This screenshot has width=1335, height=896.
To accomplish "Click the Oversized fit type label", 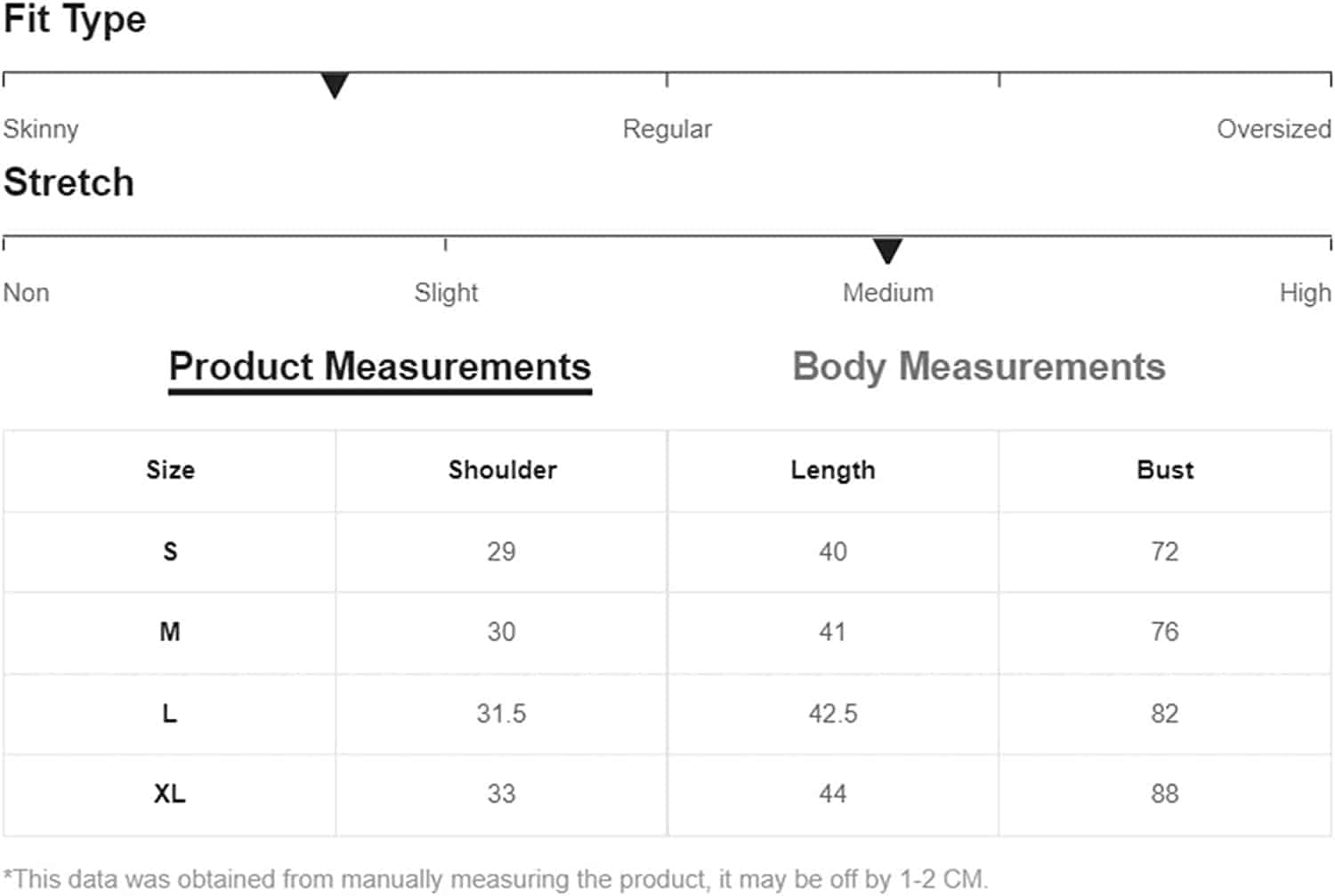I will [1274, 129].
